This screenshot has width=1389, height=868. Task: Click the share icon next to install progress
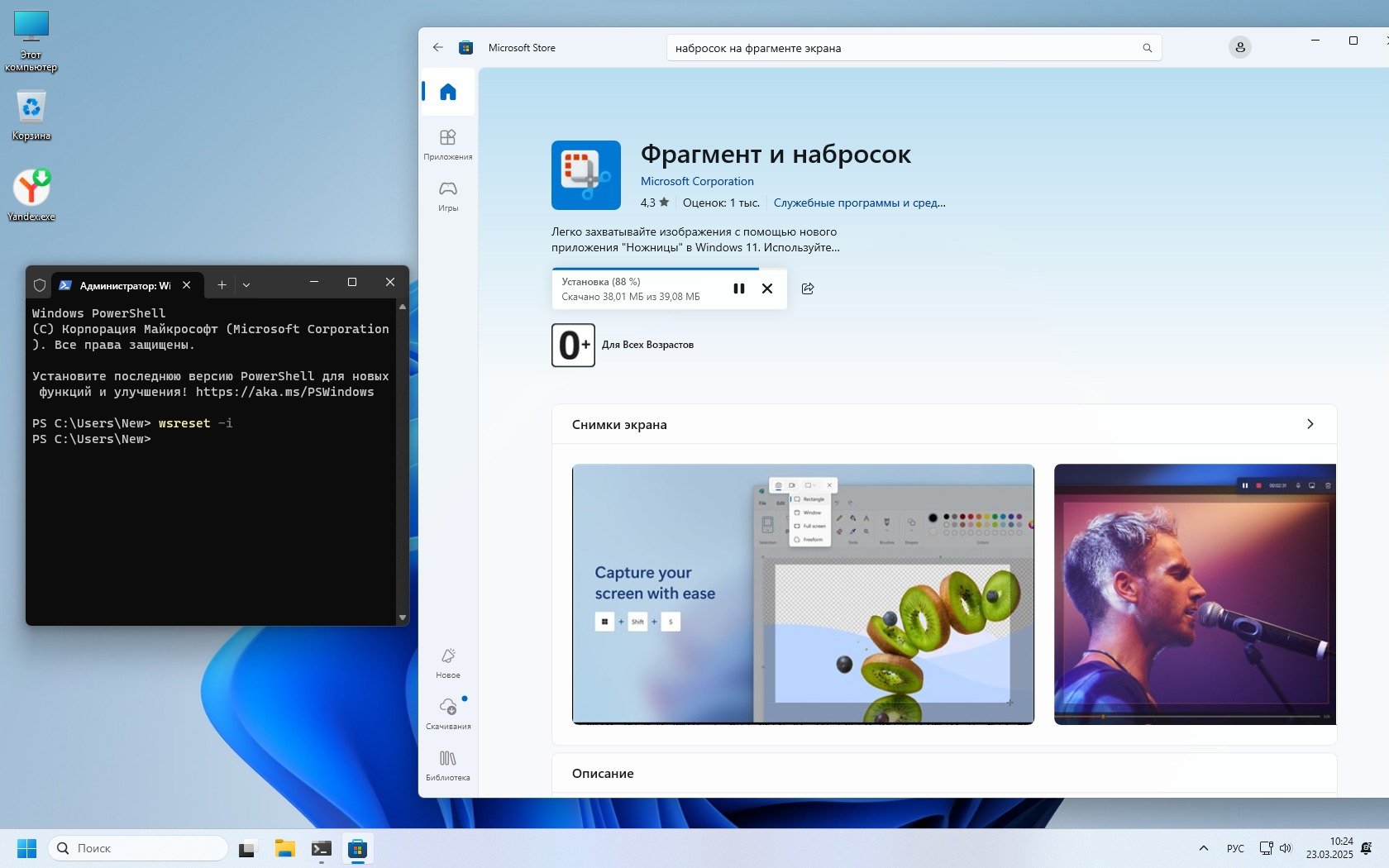(808, 289)
